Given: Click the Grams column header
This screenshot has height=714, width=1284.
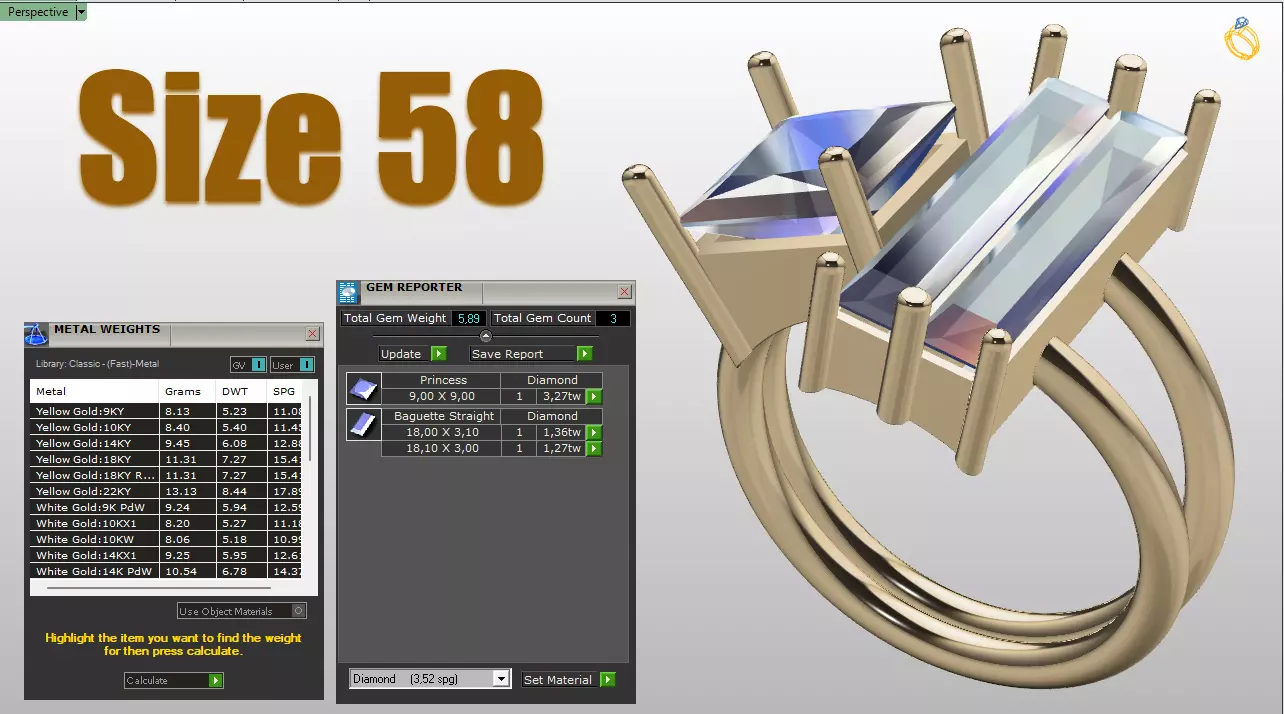Looking at the screenshot, I should tap(187, 391).
